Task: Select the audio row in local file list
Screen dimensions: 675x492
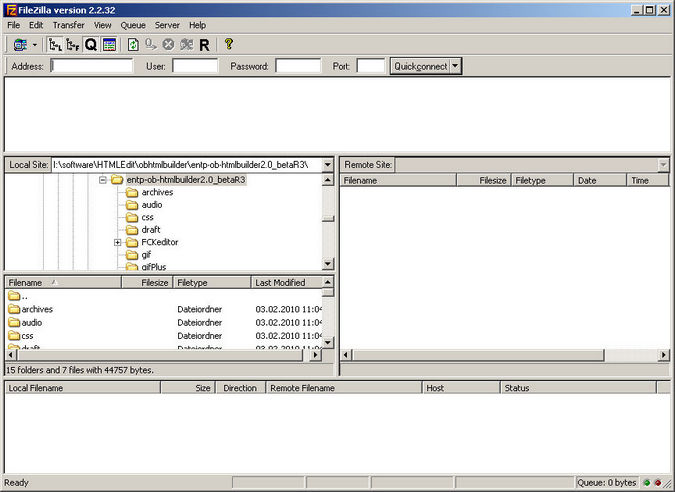Action: [x=164, y=322]
